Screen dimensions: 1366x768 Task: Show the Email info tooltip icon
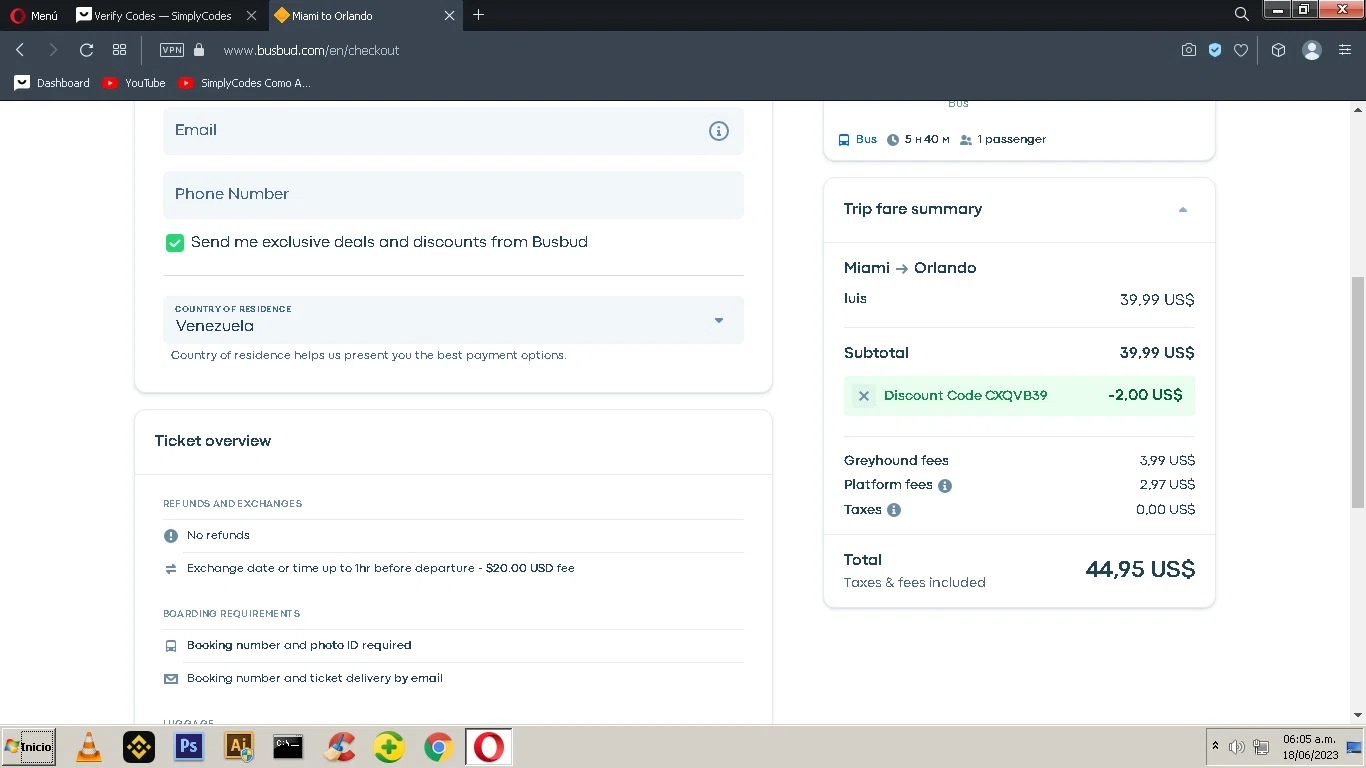(719, 131)
